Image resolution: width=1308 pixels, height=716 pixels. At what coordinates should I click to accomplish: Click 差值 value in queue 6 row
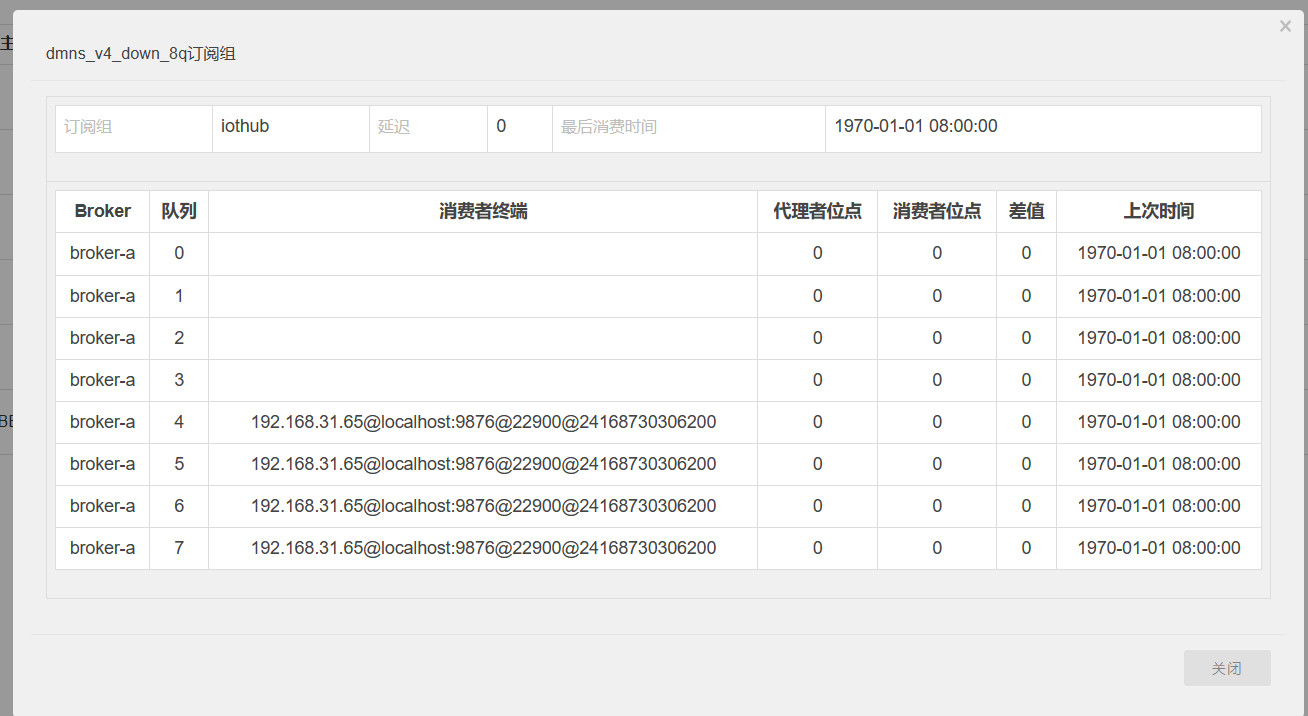tap(1027, 506)
